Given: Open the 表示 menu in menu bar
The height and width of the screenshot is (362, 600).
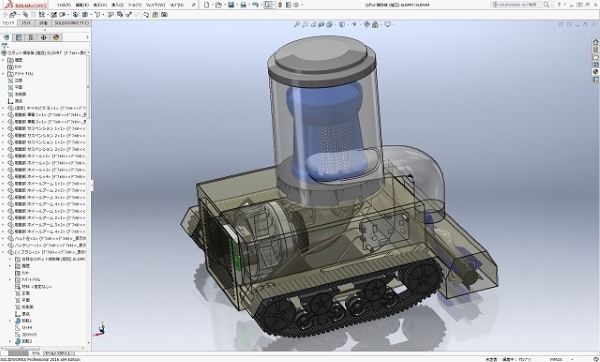Looking at the screenshot, I should click(100, 5).
